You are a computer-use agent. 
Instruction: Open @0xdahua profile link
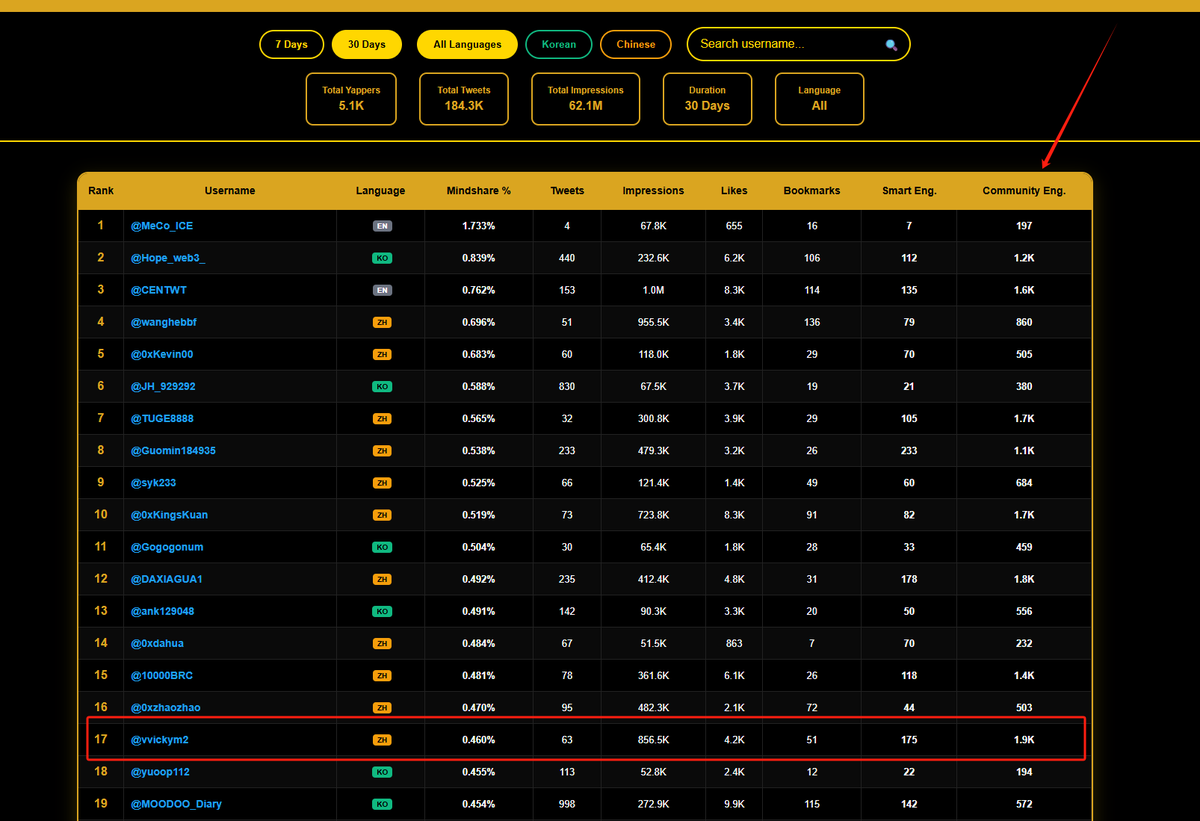[157, 643]
